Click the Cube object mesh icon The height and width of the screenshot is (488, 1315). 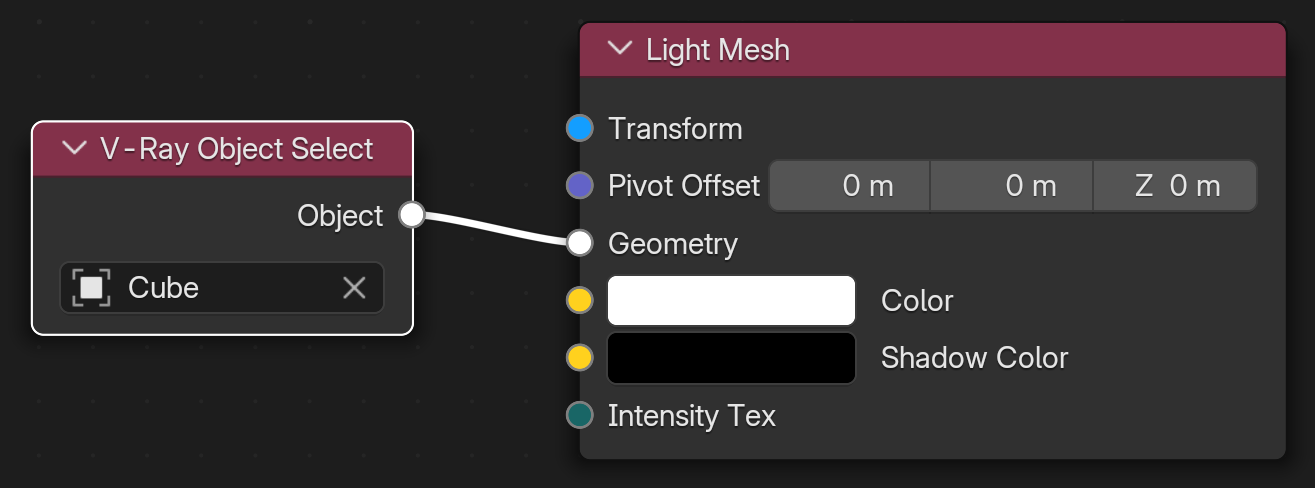[x=91, y=288]
